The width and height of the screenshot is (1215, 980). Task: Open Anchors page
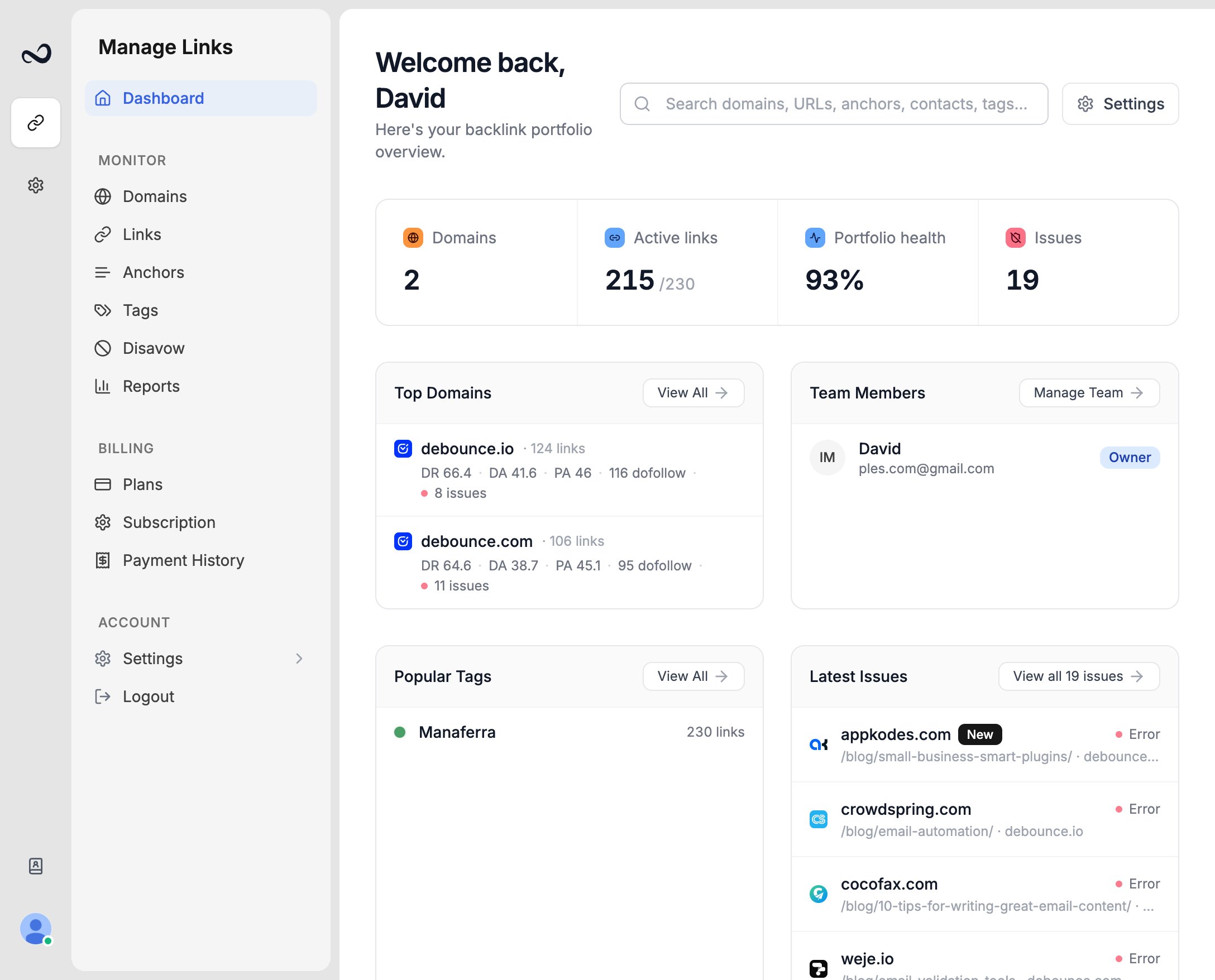click(x=200, y=272)
